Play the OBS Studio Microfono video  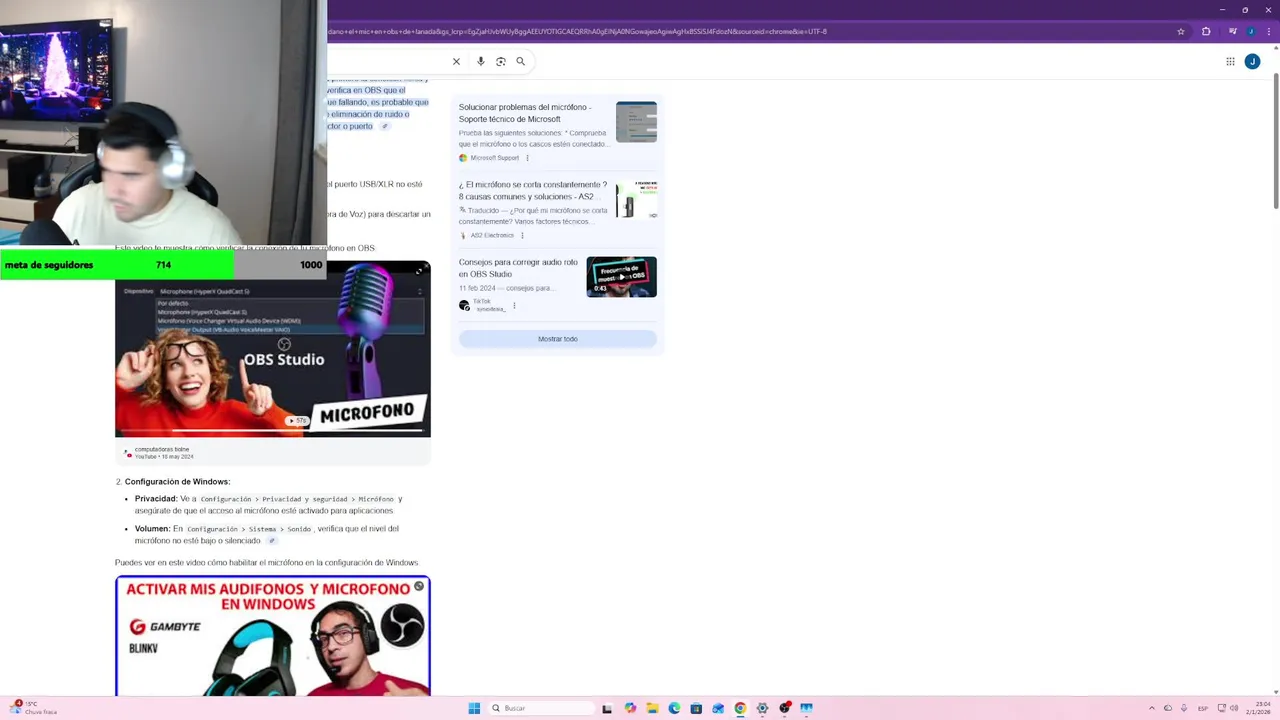[273, 349]
